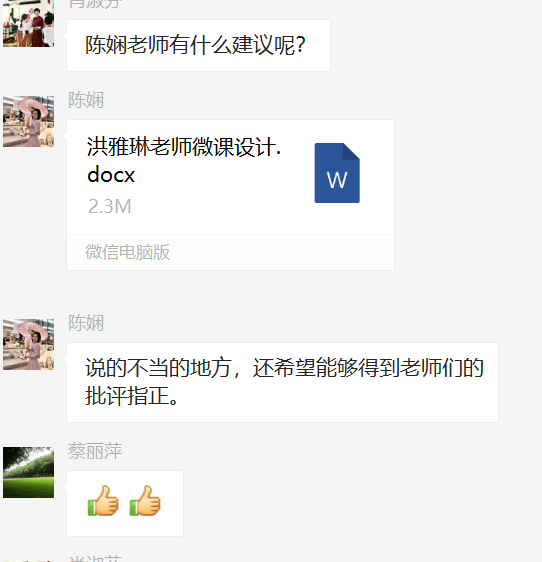The height and width of the screenshot is (562, 542).
Task: Open 陈娴's avatar beside the 批评指正 message
Action: 29,344
